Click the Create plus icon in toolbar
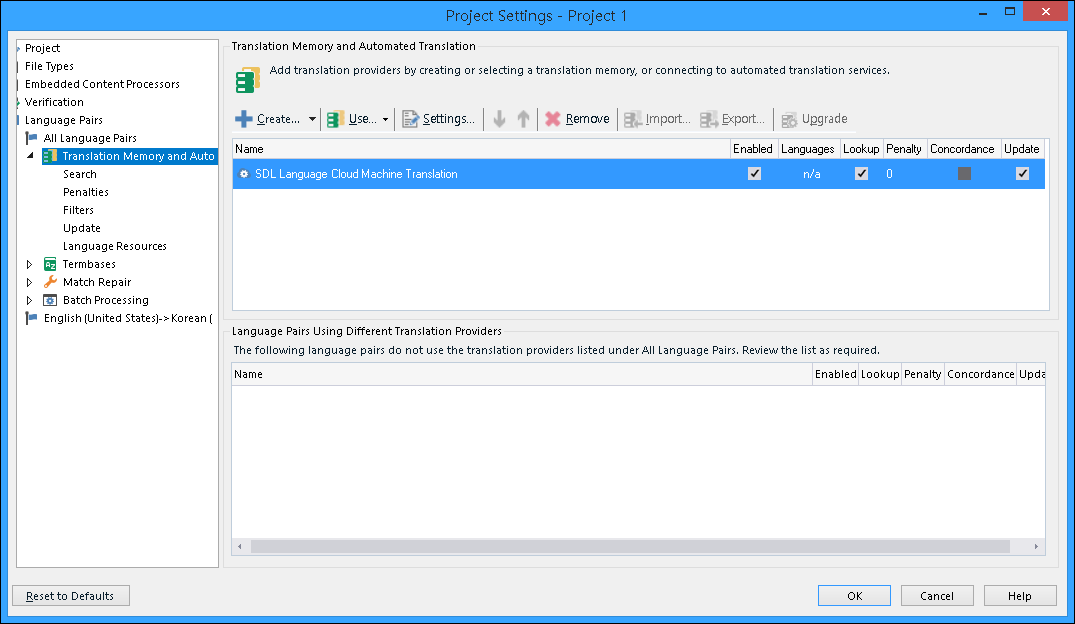The image size is (1075, 624). pyautogui.click(x=244, y=119)
